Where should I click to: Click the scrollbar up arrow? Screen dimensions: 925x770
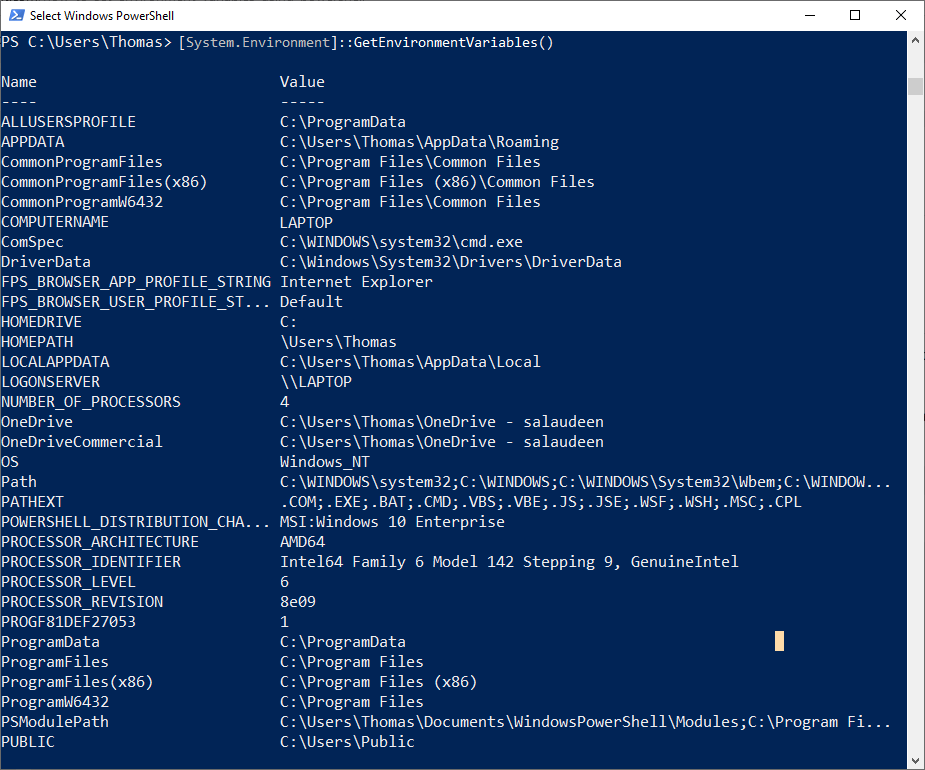914,38
